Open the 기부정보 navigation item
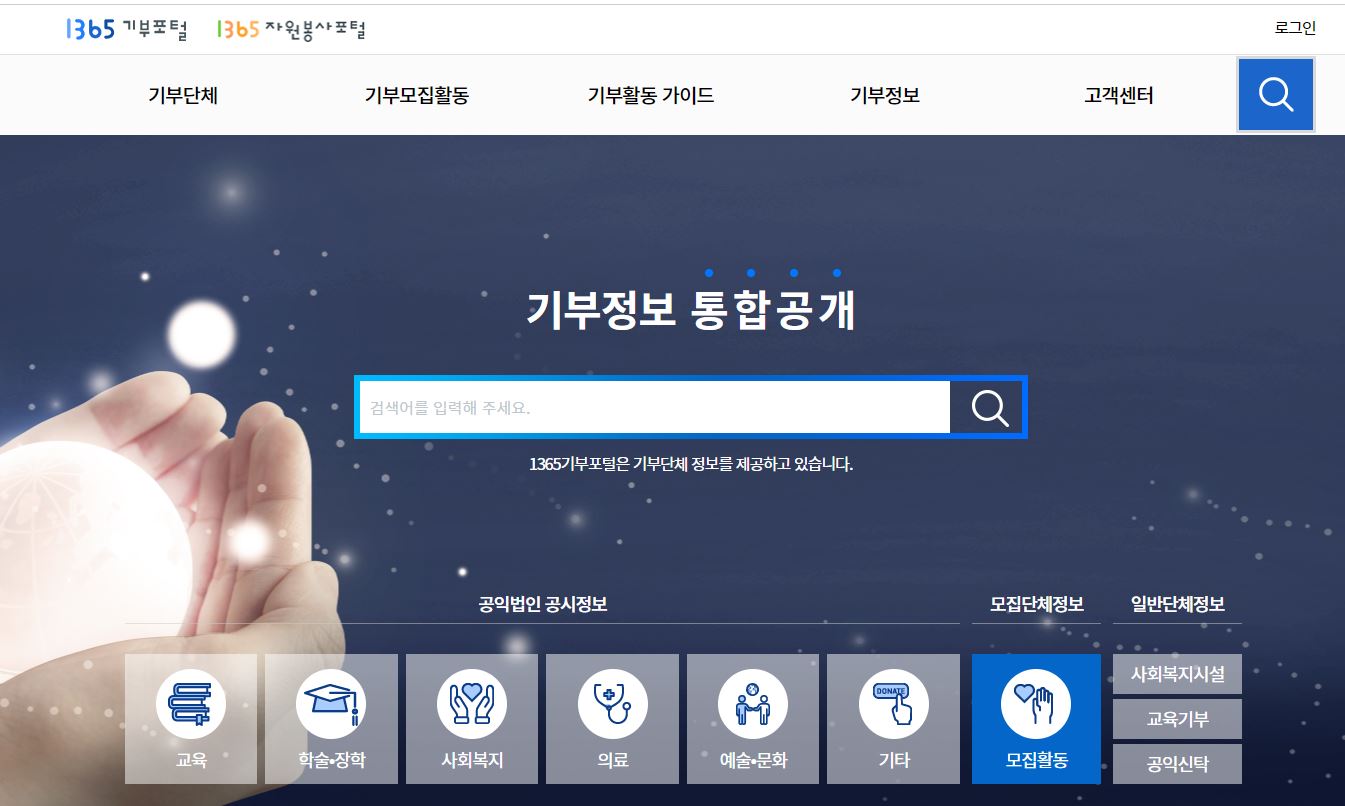Image resolution: width=1345 pixels, height=806 pixels. coord(885,96)
